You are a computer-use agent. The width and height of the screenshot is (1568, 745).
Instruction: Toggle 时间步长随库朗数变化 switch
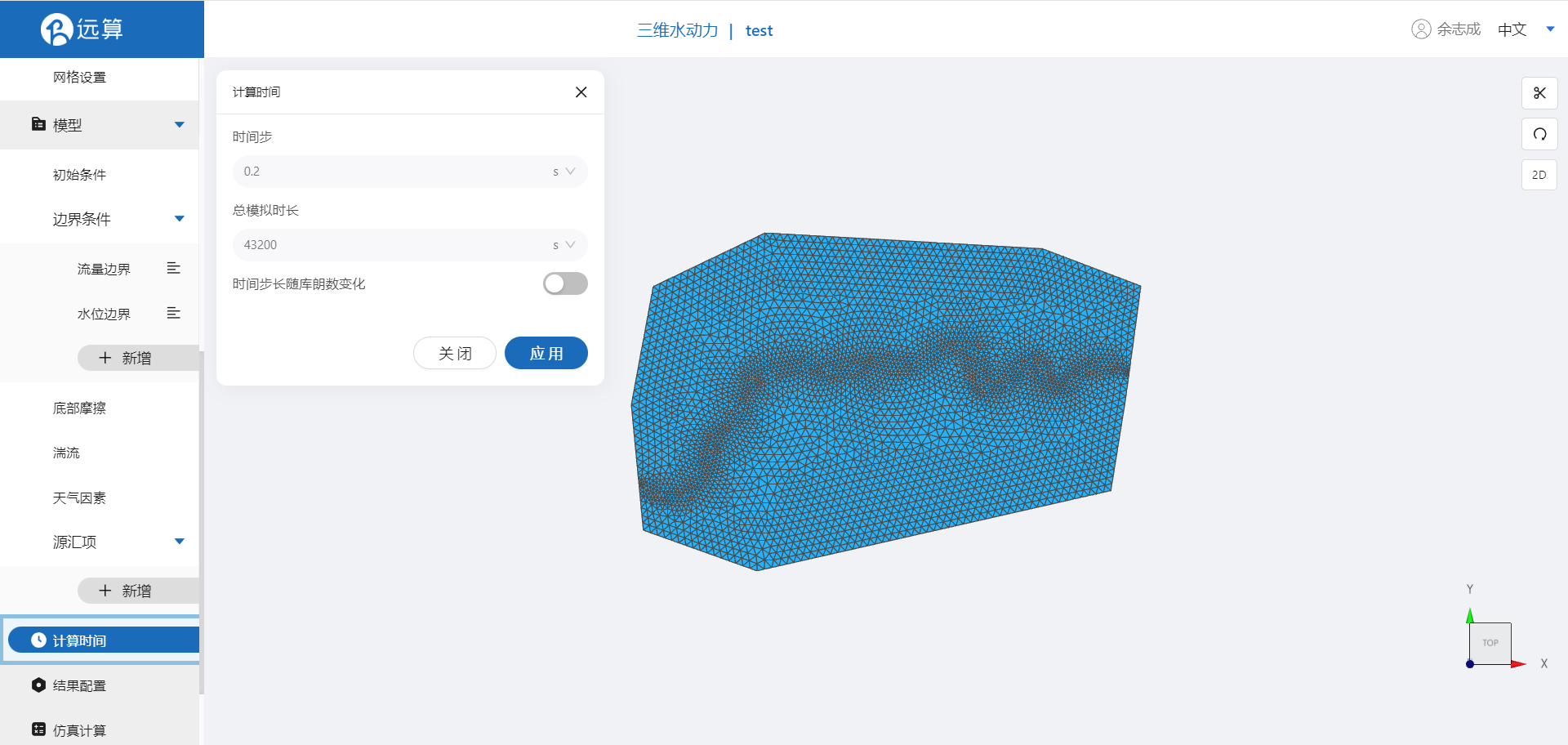(x=565, y=283)
